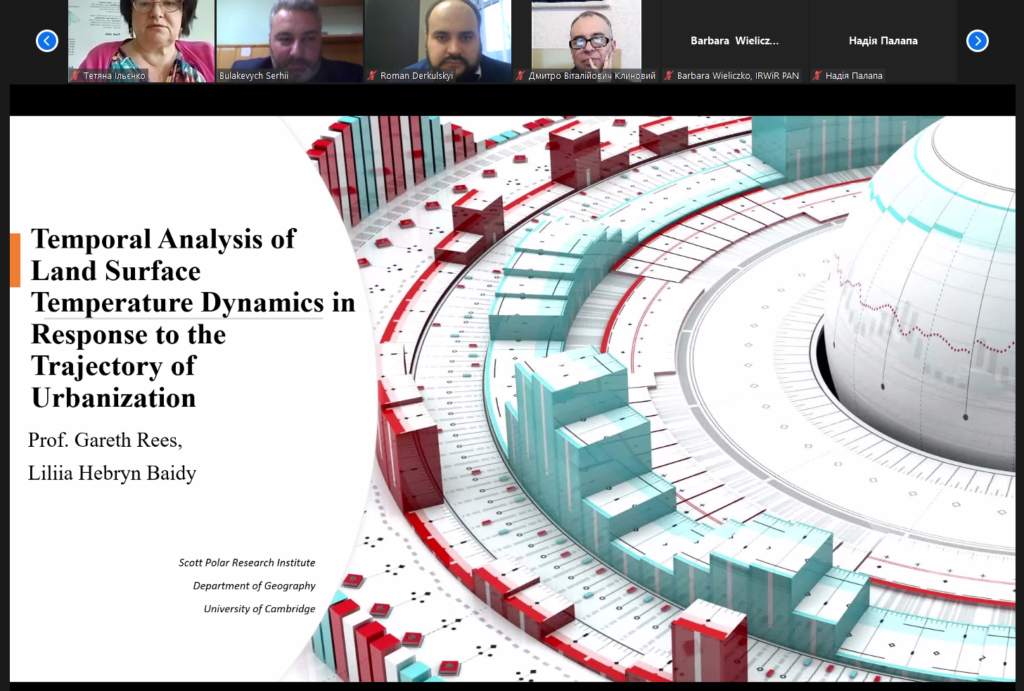
Task: Click the orange accent bar beside title
Action: (15, 260)
